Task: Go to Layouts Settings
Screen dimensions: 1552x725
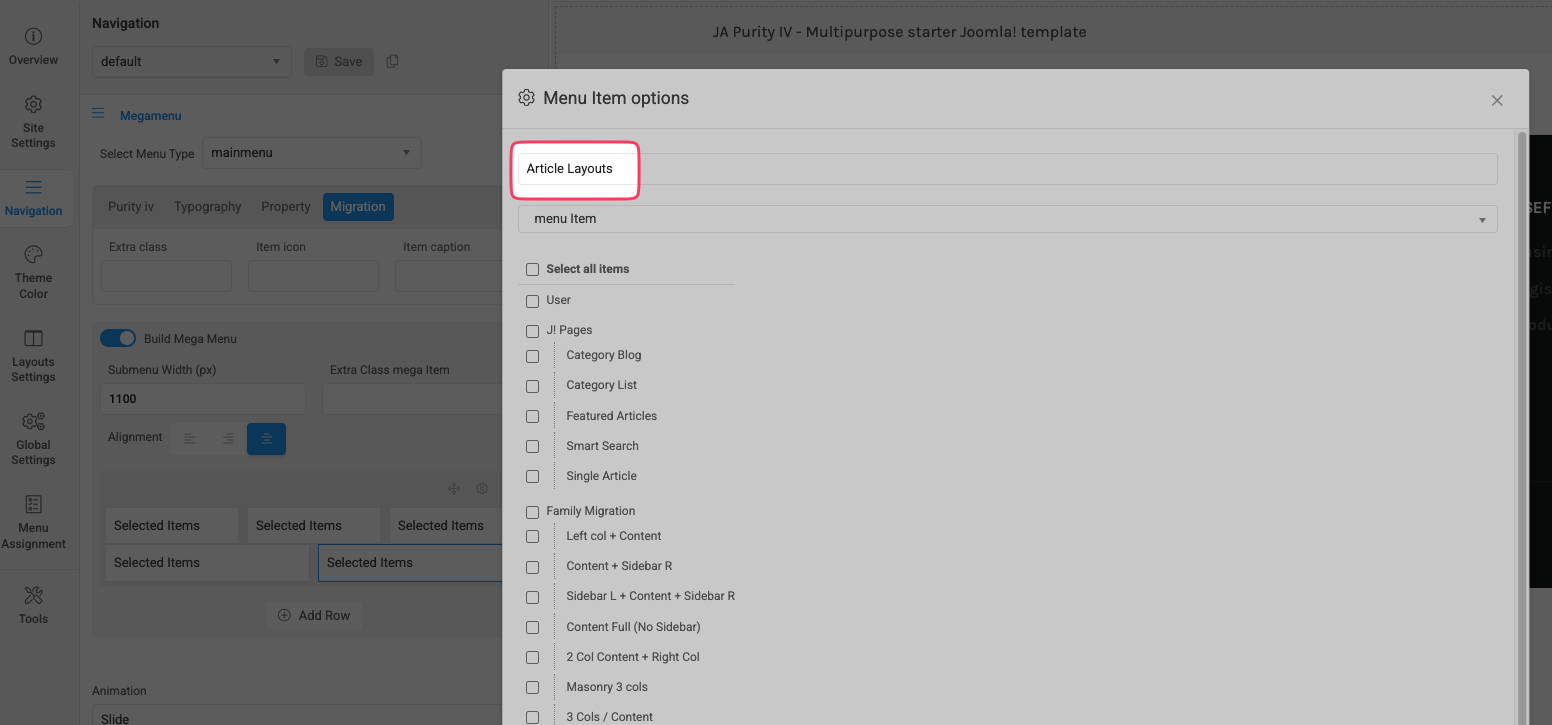Action: 33,355
